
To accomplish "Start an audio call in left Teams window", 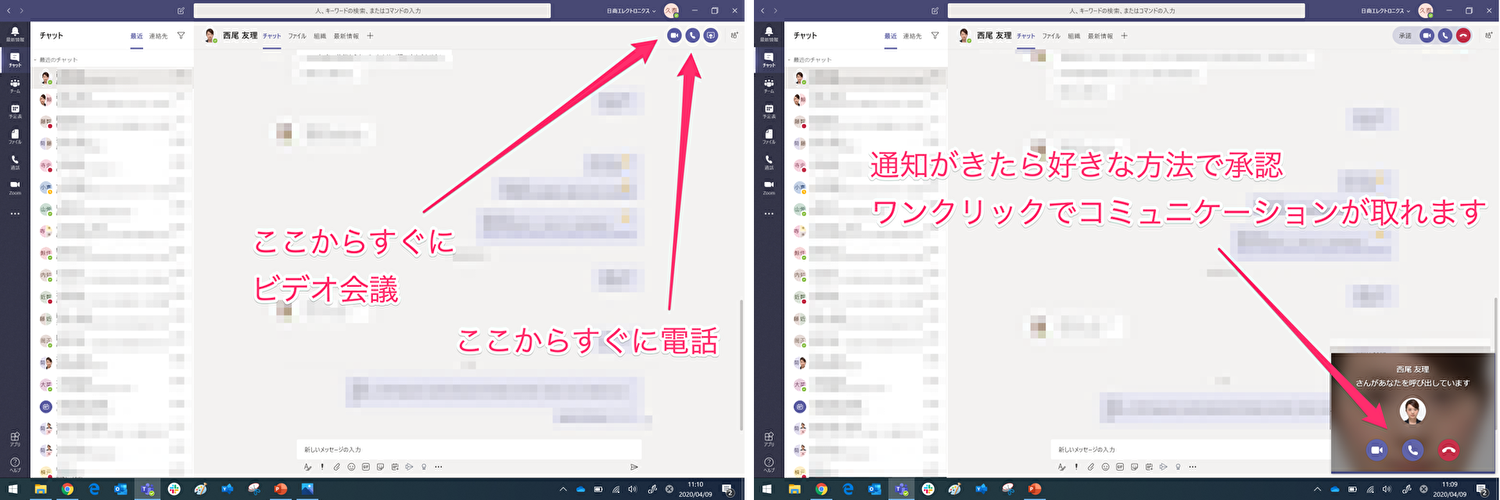I will click(692, 35).
